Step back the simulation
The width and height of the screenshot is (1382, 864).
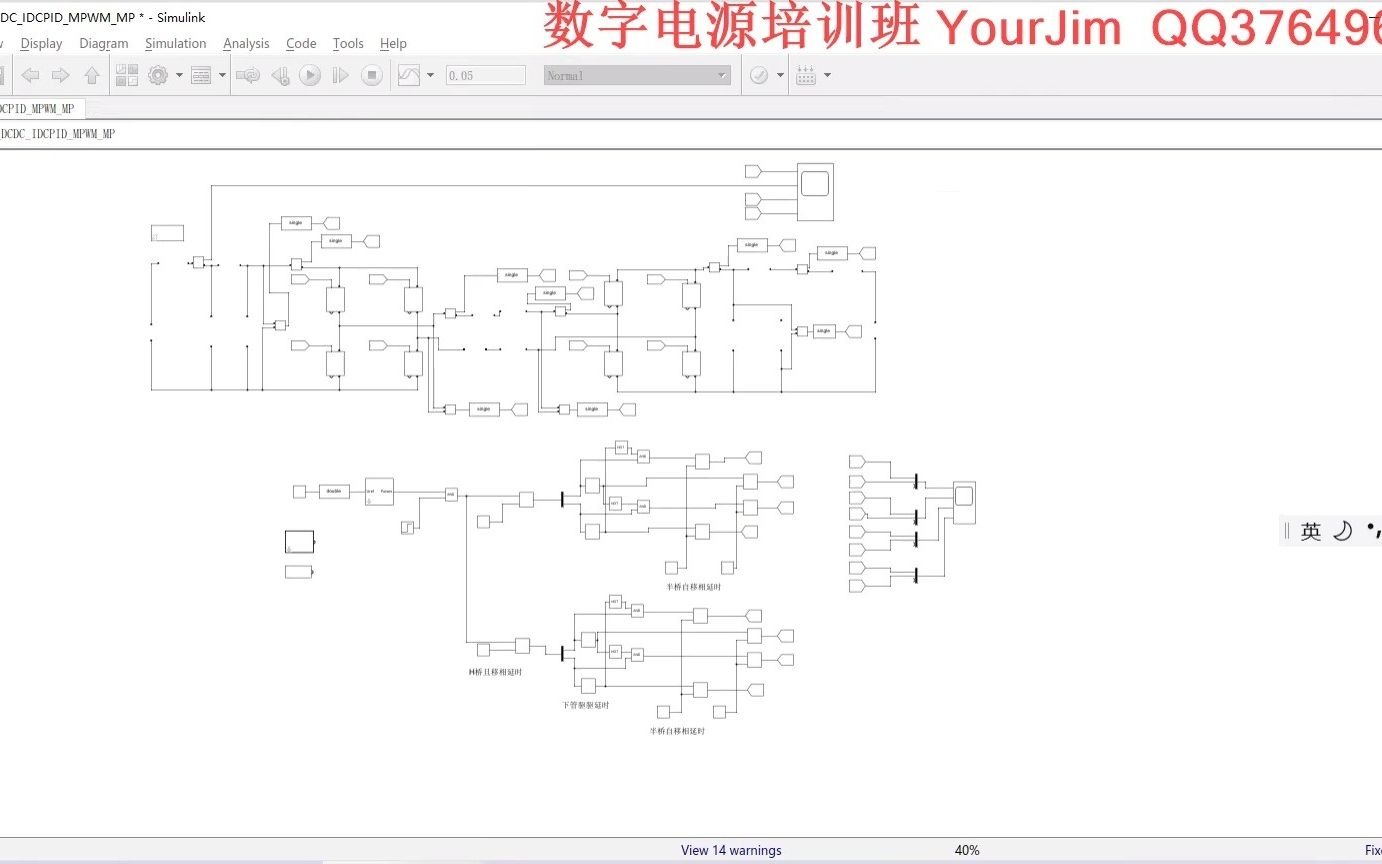(281, 74)
